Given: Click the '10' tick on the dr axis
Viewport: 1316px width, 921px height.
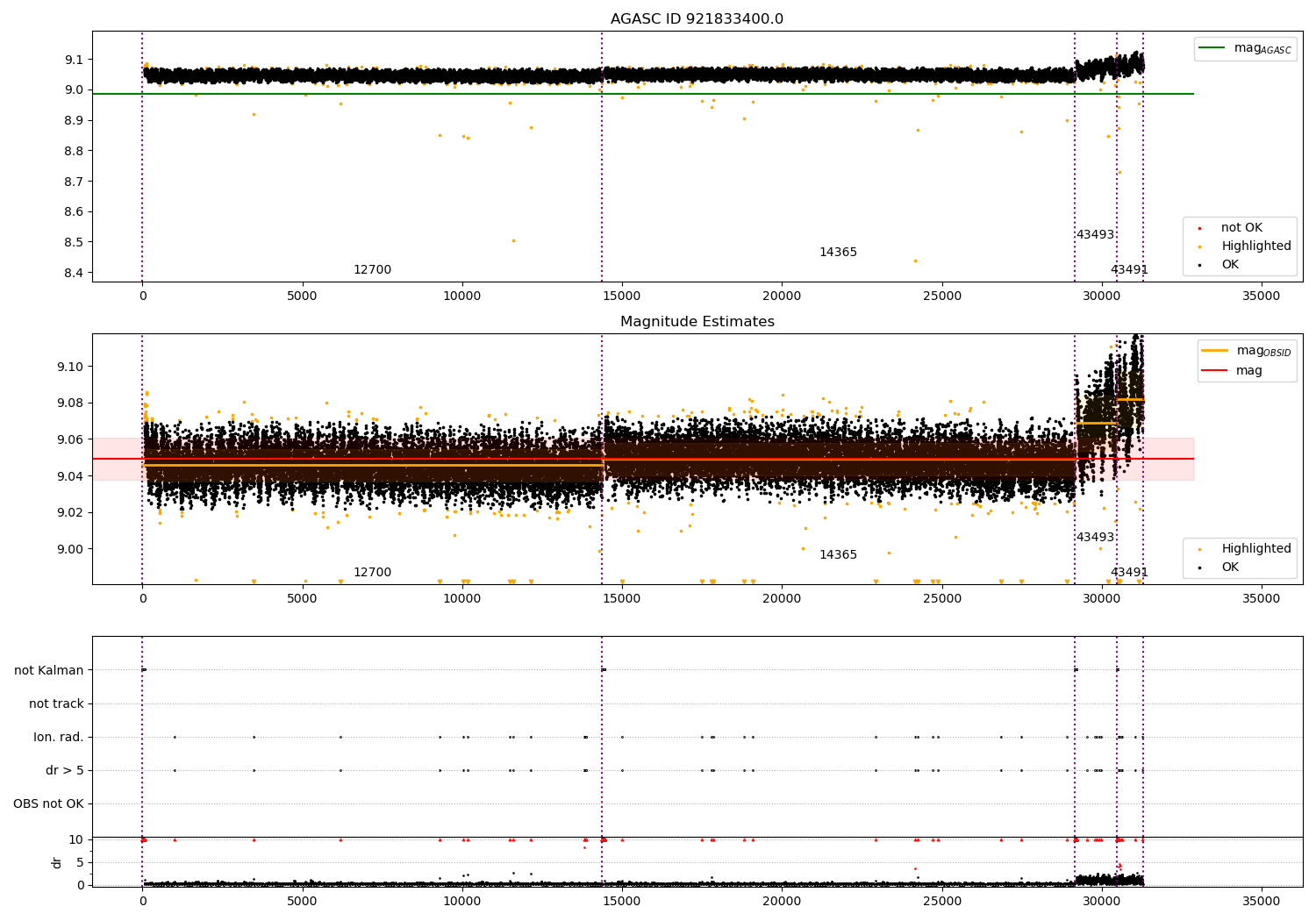Looking at the screenshot, I should (x=76, y=839).
